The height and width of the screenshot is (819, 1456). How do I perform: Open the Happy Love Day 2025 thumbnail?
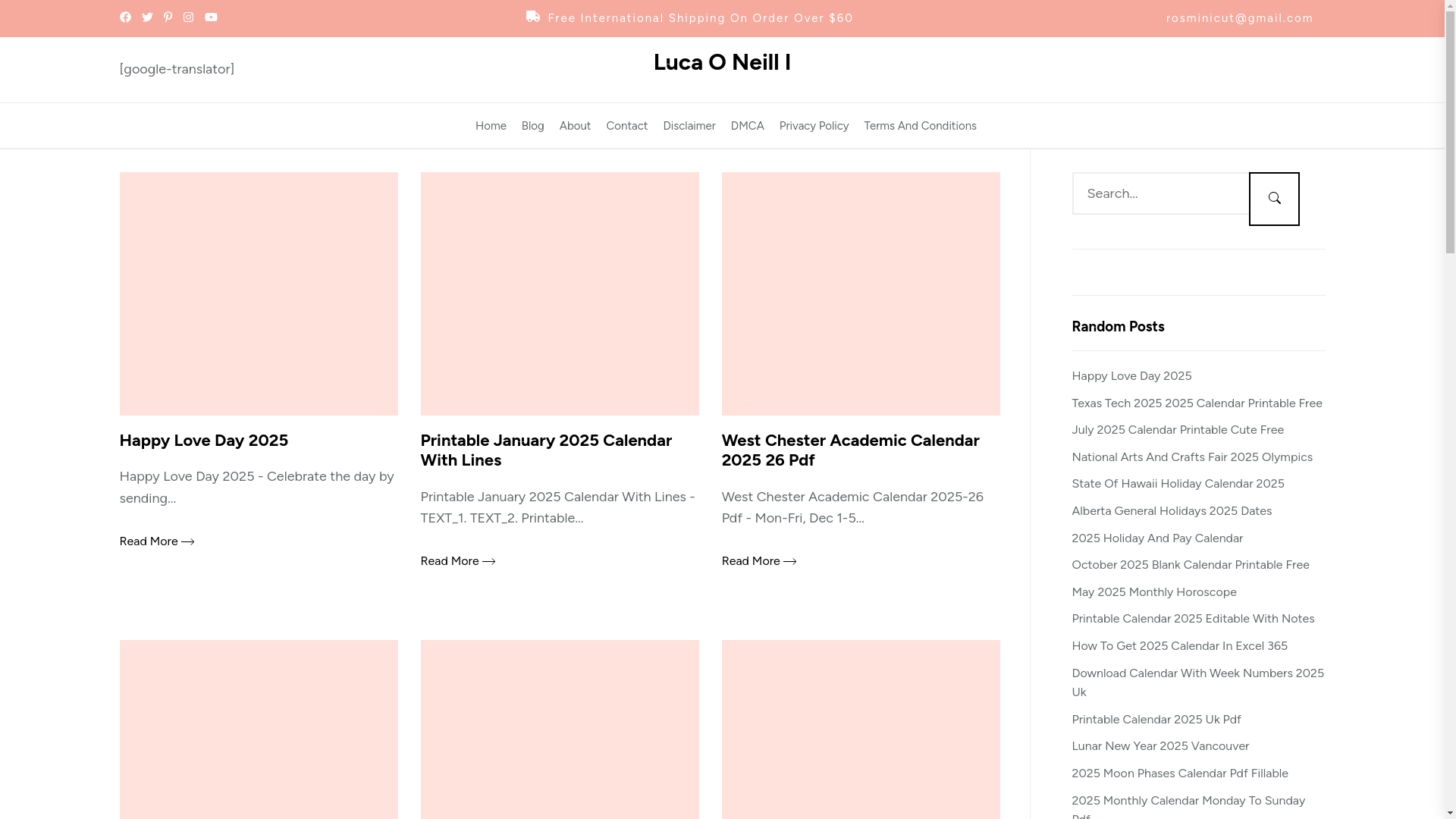tap(259, 293)
